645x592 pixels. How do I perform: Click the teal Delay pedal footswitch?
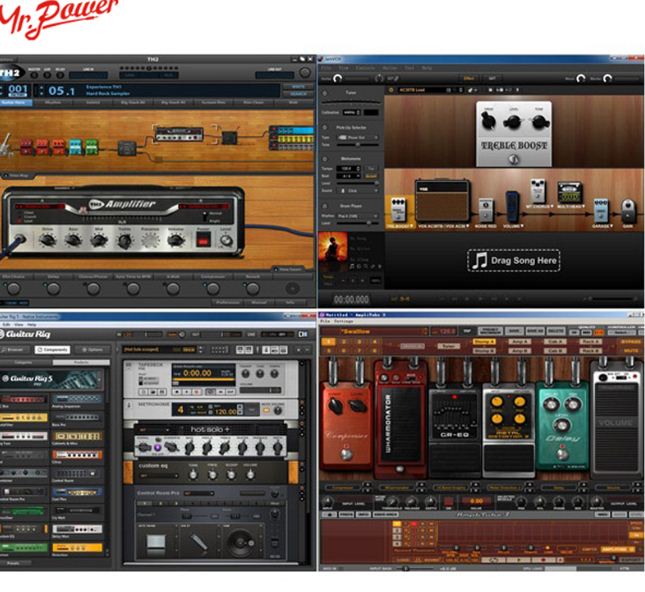[561, 454]
